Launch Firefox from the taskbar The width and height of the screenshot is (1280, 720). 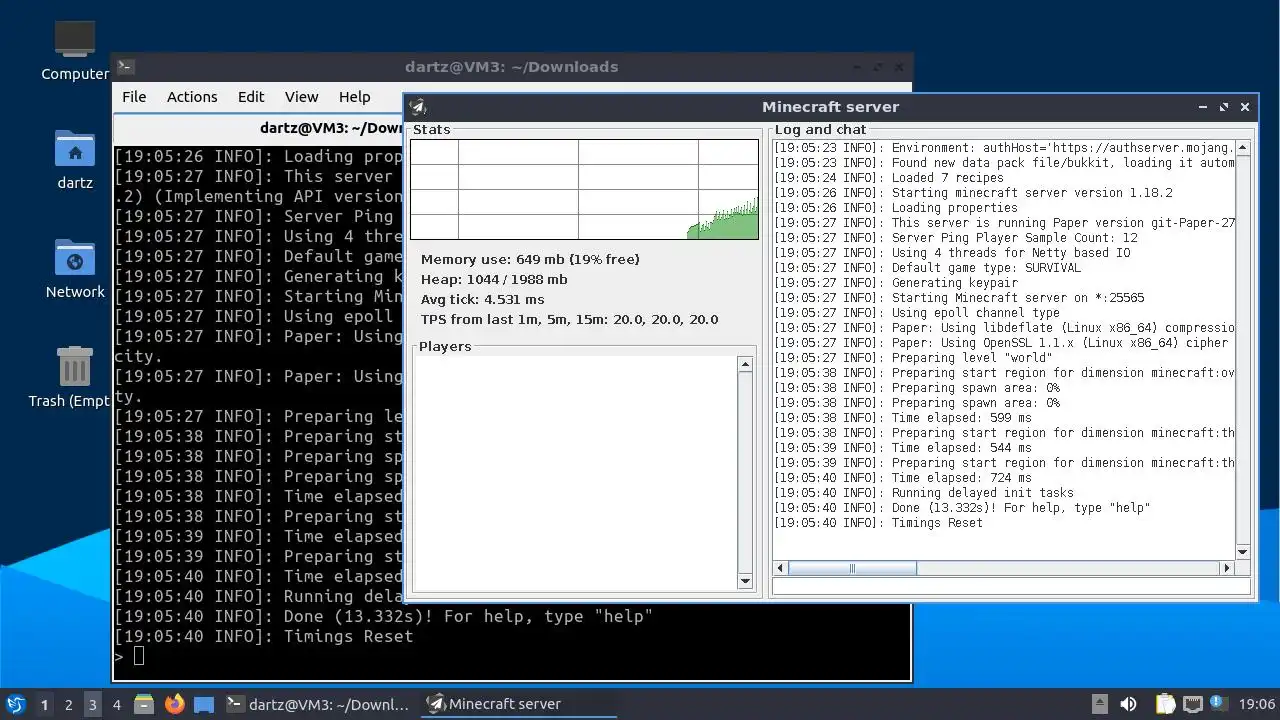point(174,704)
